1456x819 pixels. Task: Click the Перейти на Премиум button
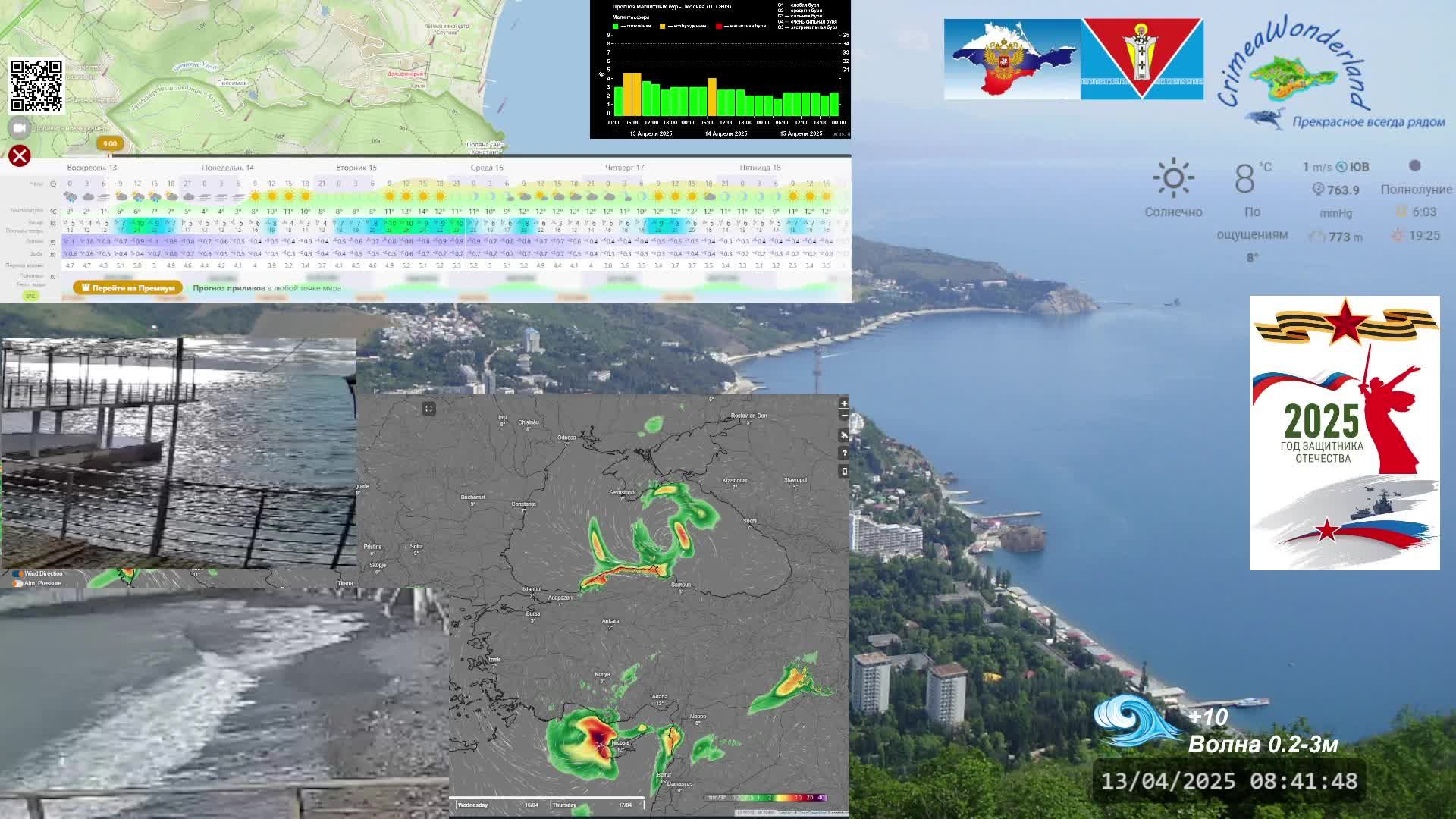128,288
